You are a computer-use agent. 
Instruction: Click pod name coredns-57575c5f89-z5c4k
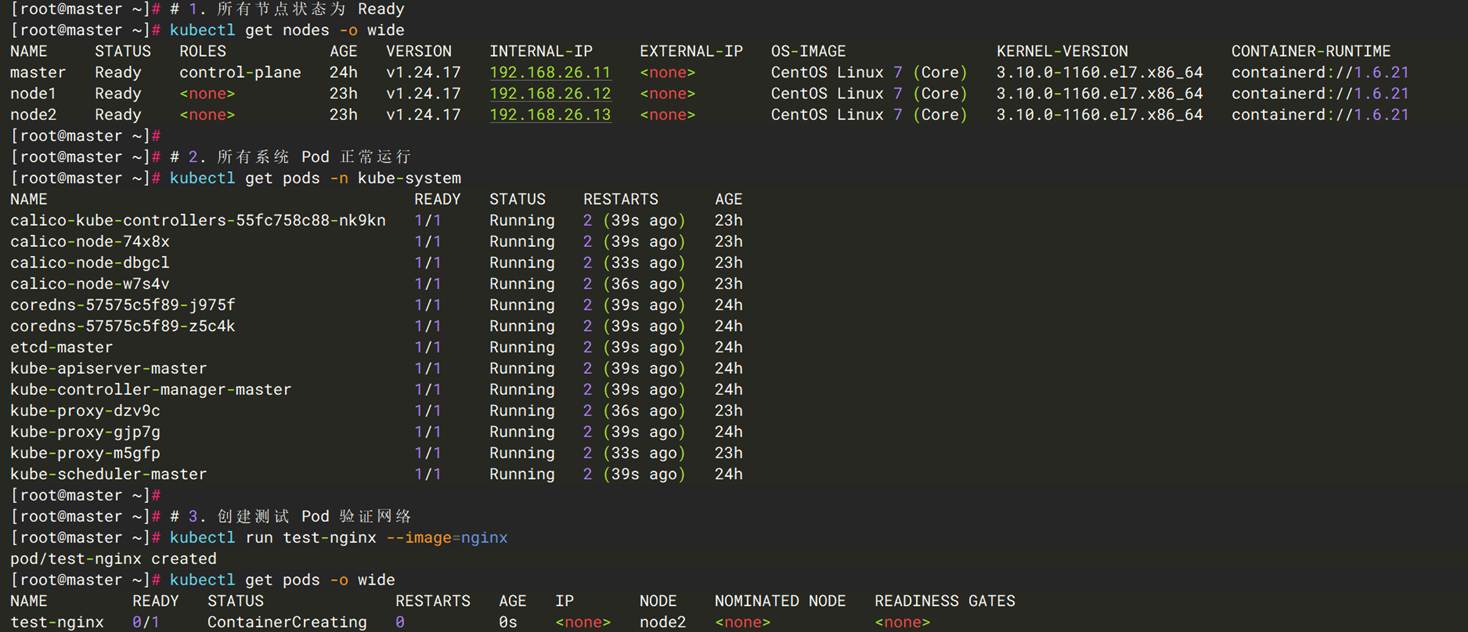[x=123, y=326]
